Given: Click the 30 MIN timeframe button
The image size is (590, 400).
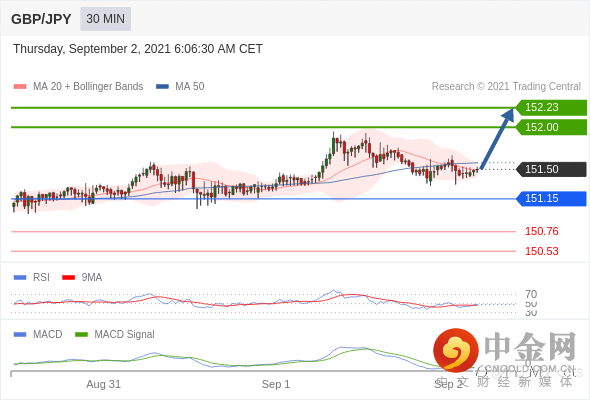Looking at the screenshot, I should (105, 19).
